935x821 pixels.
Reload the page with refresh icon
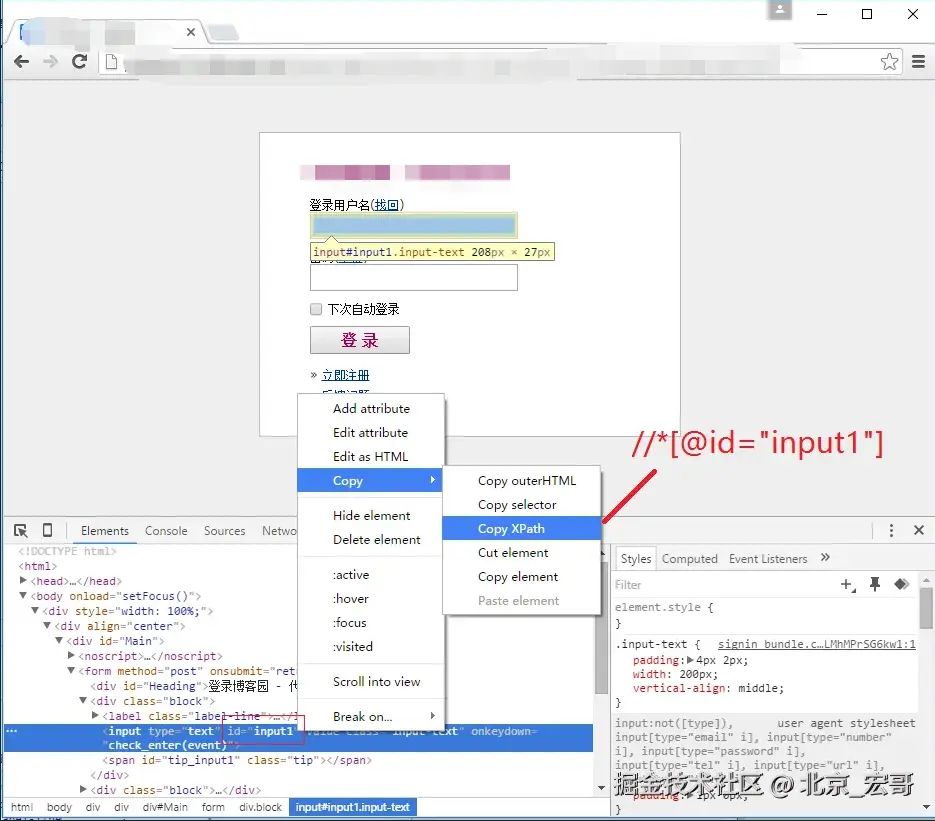(80, 61)
